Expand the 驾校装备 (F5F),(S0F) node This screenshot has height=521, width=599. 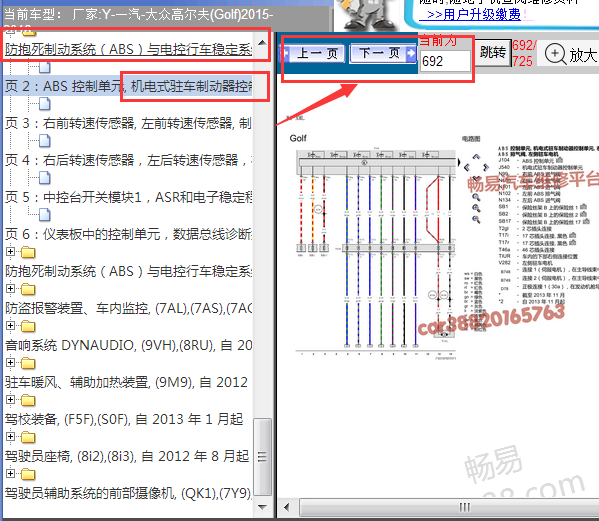pyautogui.click(x=11, y=400)
